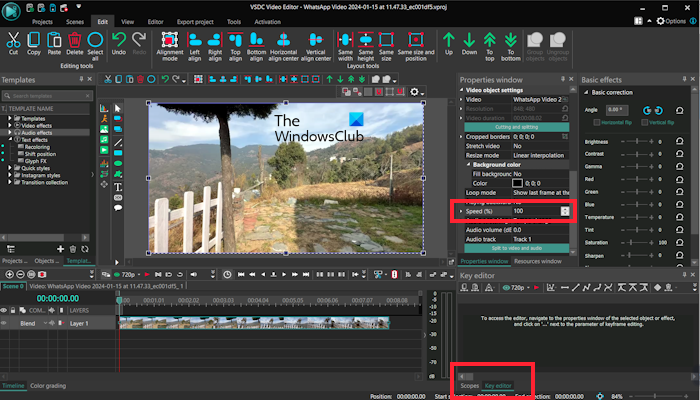Click the Cut scissors icon in ribbon
Image resolution: width=700 pixels, height=400 pixels.
(13, 40)
